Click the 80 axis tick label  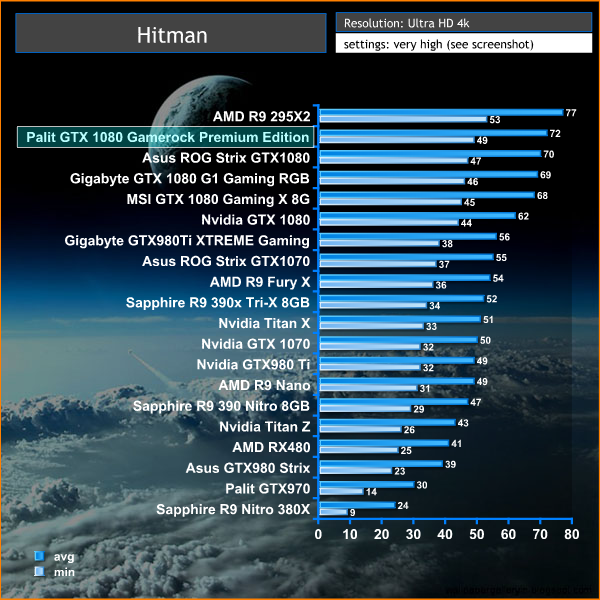[x=572, y=534]
